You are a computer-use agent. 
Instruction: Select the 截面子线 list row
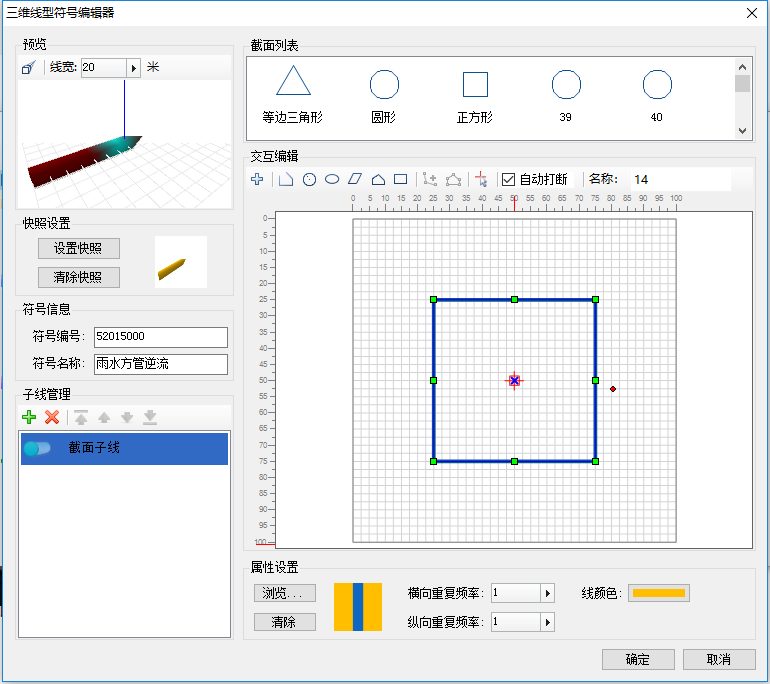[x=125, y=448]
